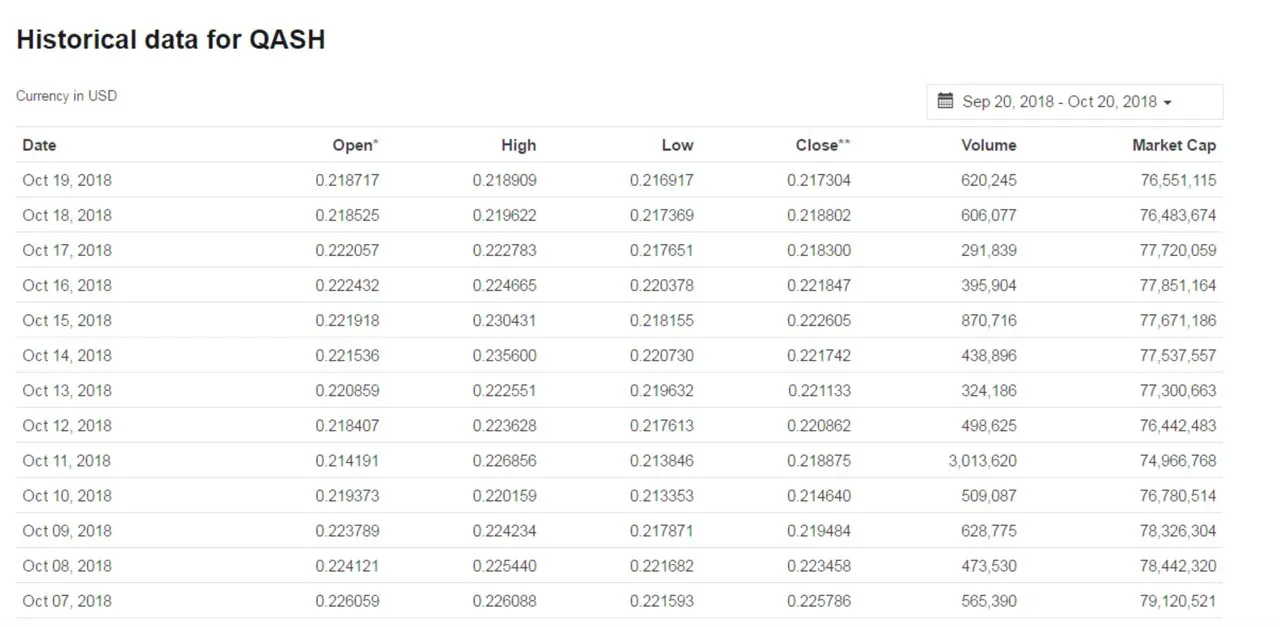The image size is (1280, 627).
Task: Click the open value 0.218525
Action: 347,216
